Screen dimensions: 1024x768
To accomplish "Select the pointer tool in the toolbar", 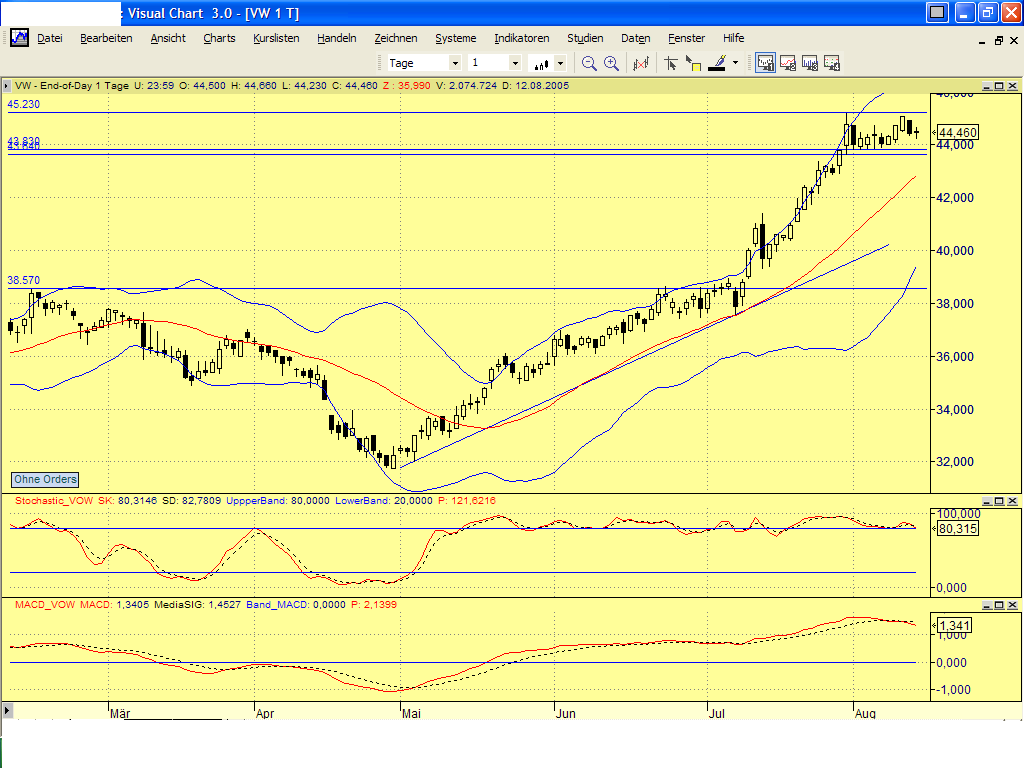I will pos(671,62).
